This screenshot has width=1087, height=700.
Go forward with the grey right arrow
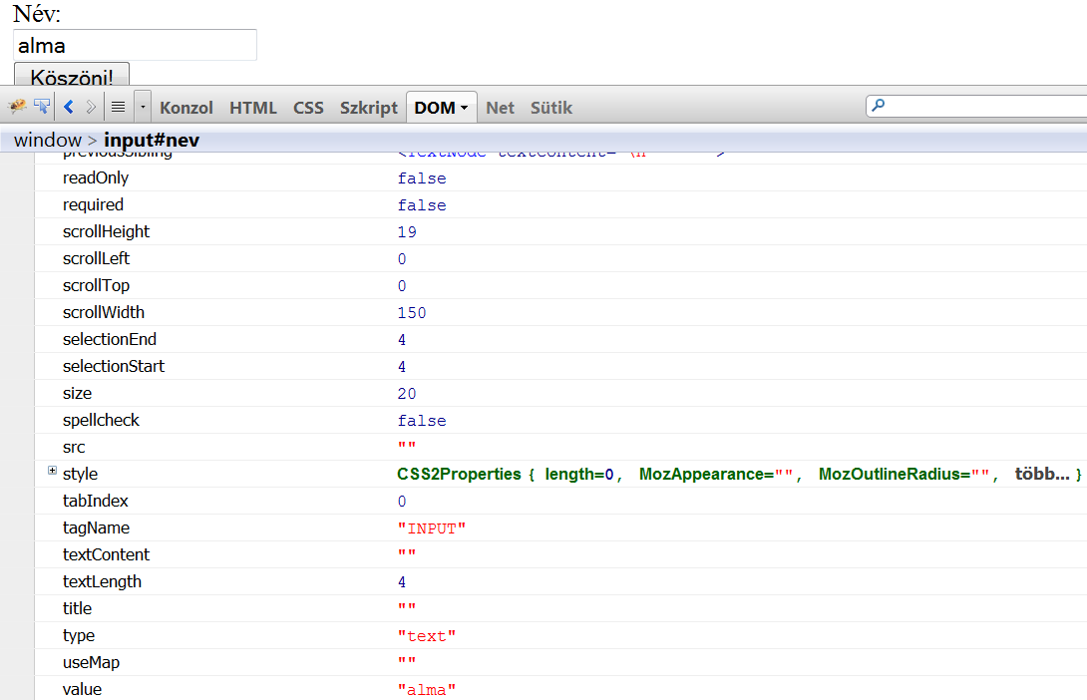pyautogui.click(x=91, y=107)
